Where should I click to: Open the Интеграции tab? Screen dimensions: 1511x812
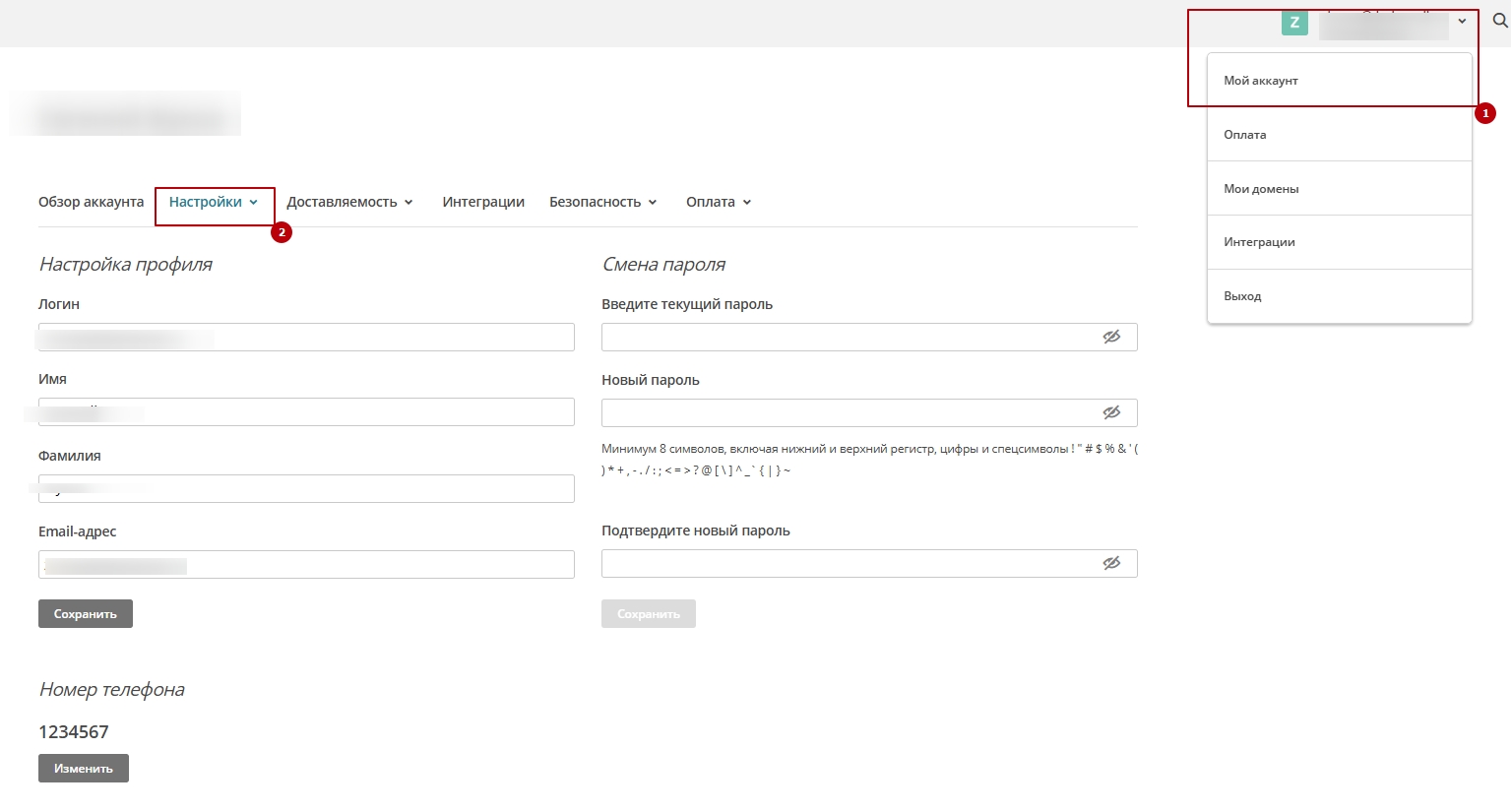[x=483, y=202]
